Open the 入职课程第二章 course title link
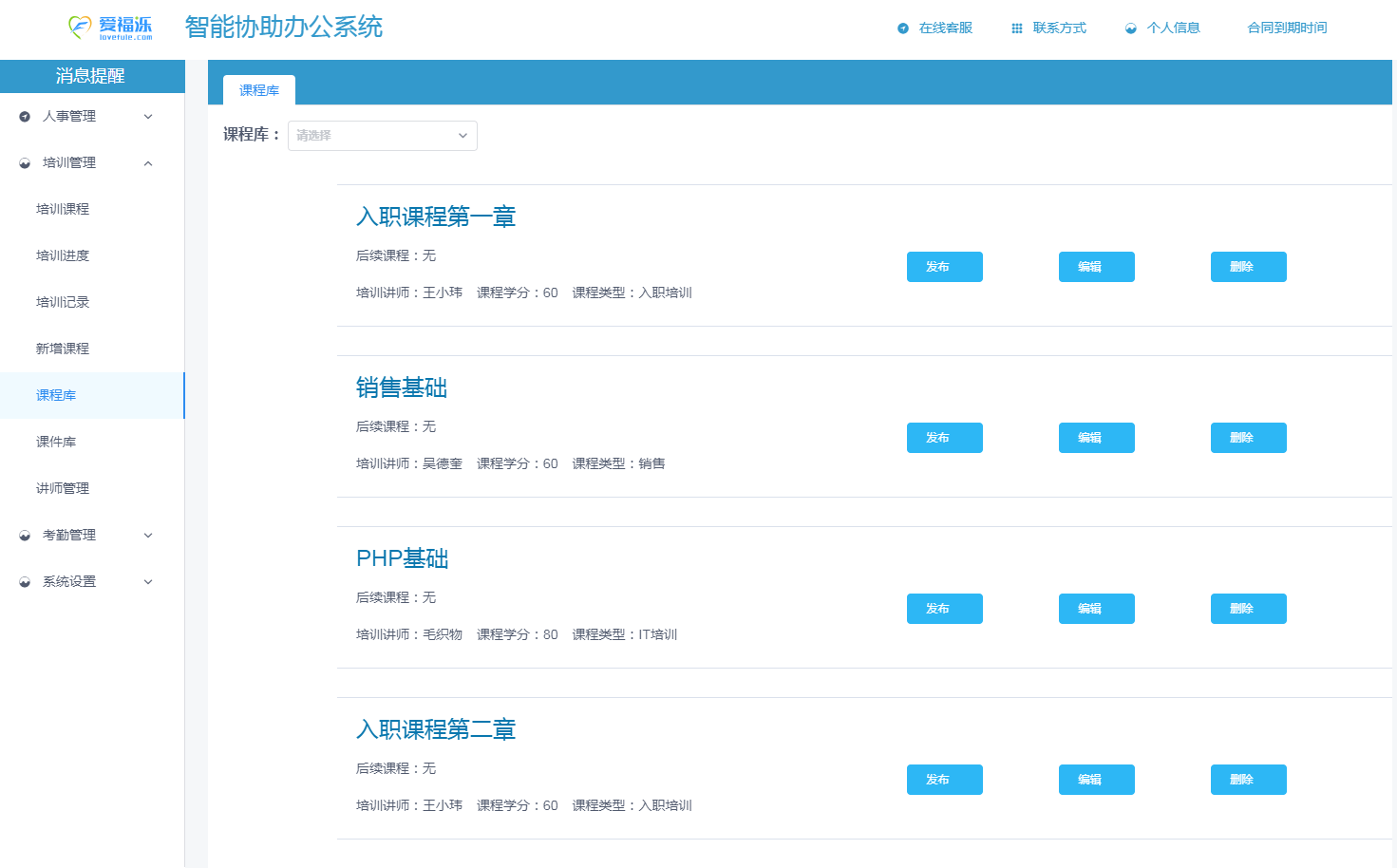Viewport: 1397px width, 868px height. (x=437, y=729)
